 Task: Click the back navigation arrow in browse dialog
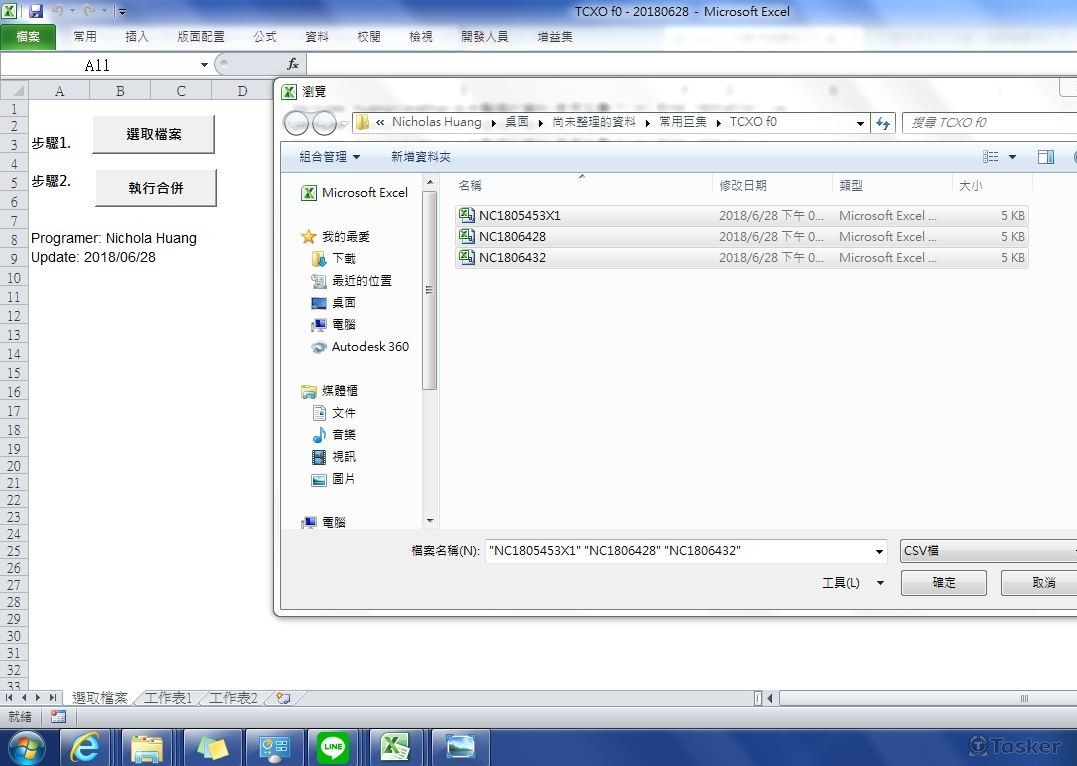point(297,123)
